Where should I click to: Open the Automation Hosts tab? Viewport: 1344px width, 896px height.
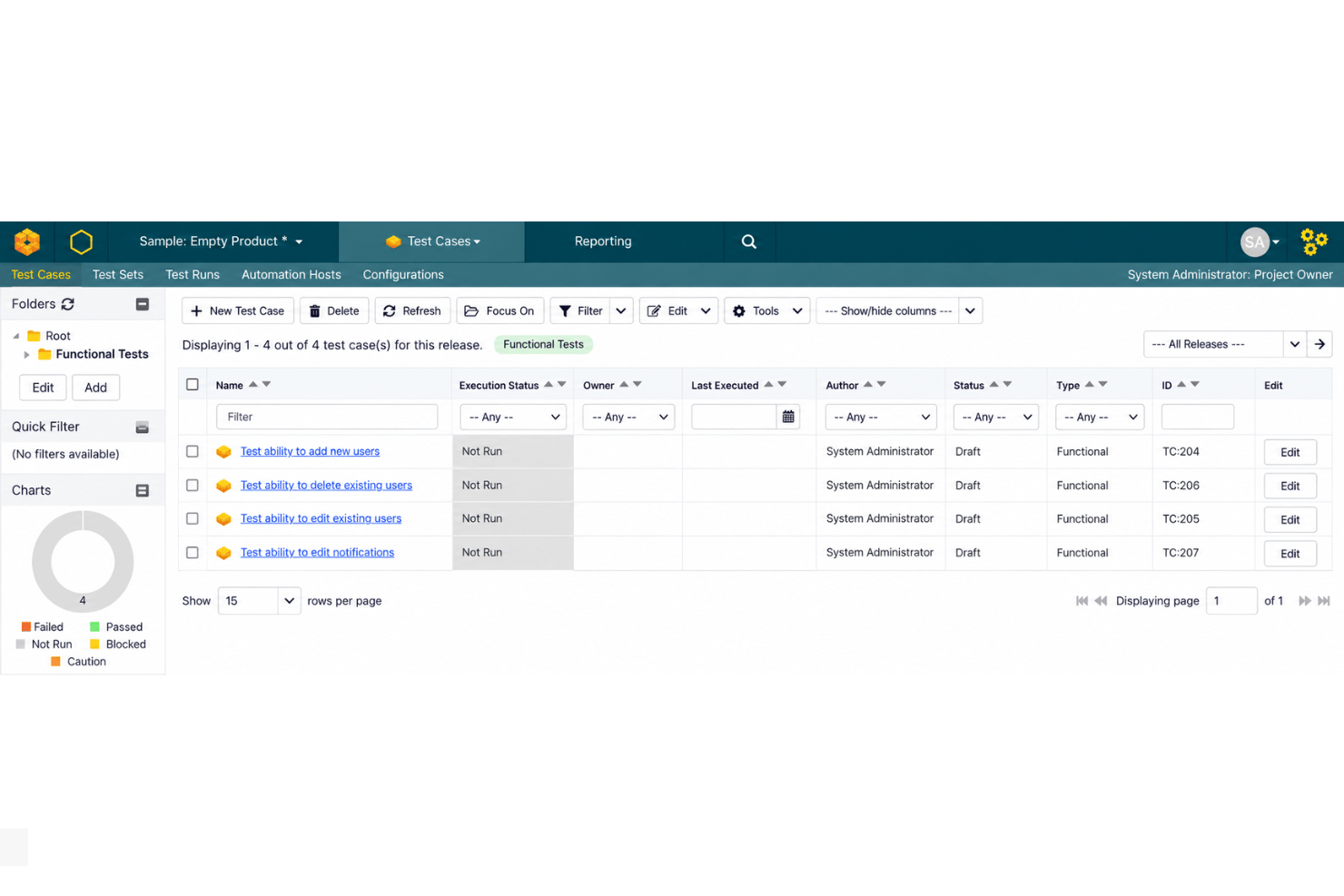point(292,275)
